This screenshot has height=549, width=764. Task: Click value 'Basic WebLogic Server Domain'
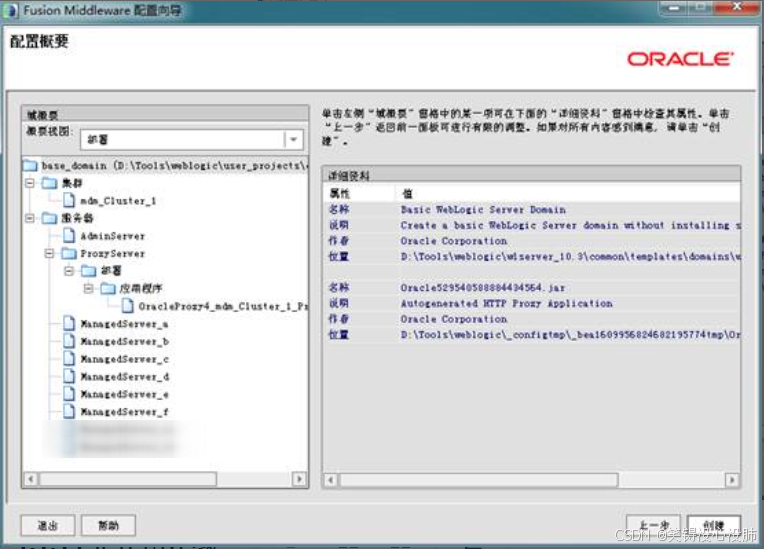pyautogui.click(x=483, y=209)
